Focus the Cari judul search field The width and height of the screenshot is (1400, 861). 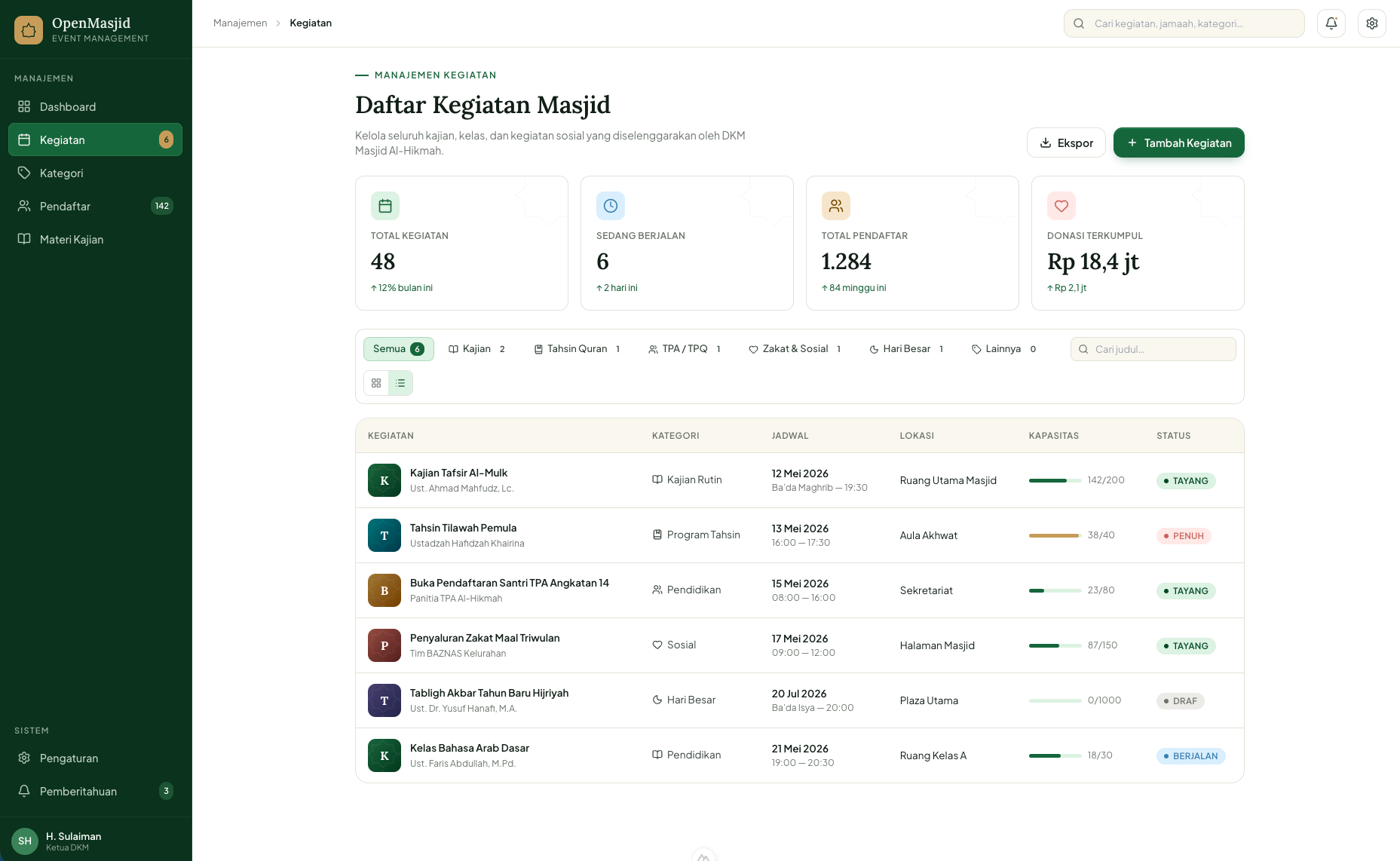[1153, 349]
